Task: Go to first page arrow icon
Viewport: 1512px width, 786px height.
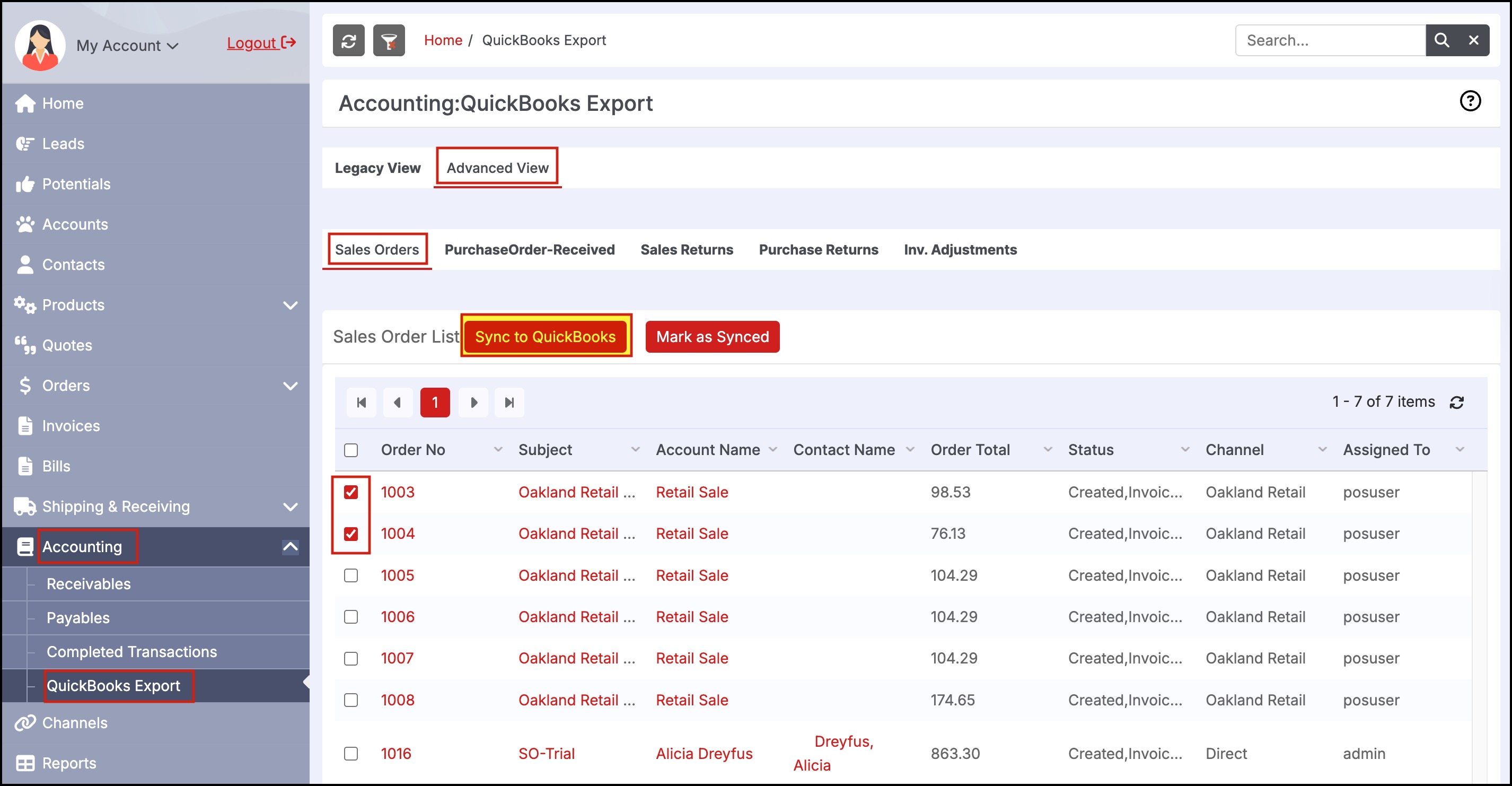Action: pos(361,402)
